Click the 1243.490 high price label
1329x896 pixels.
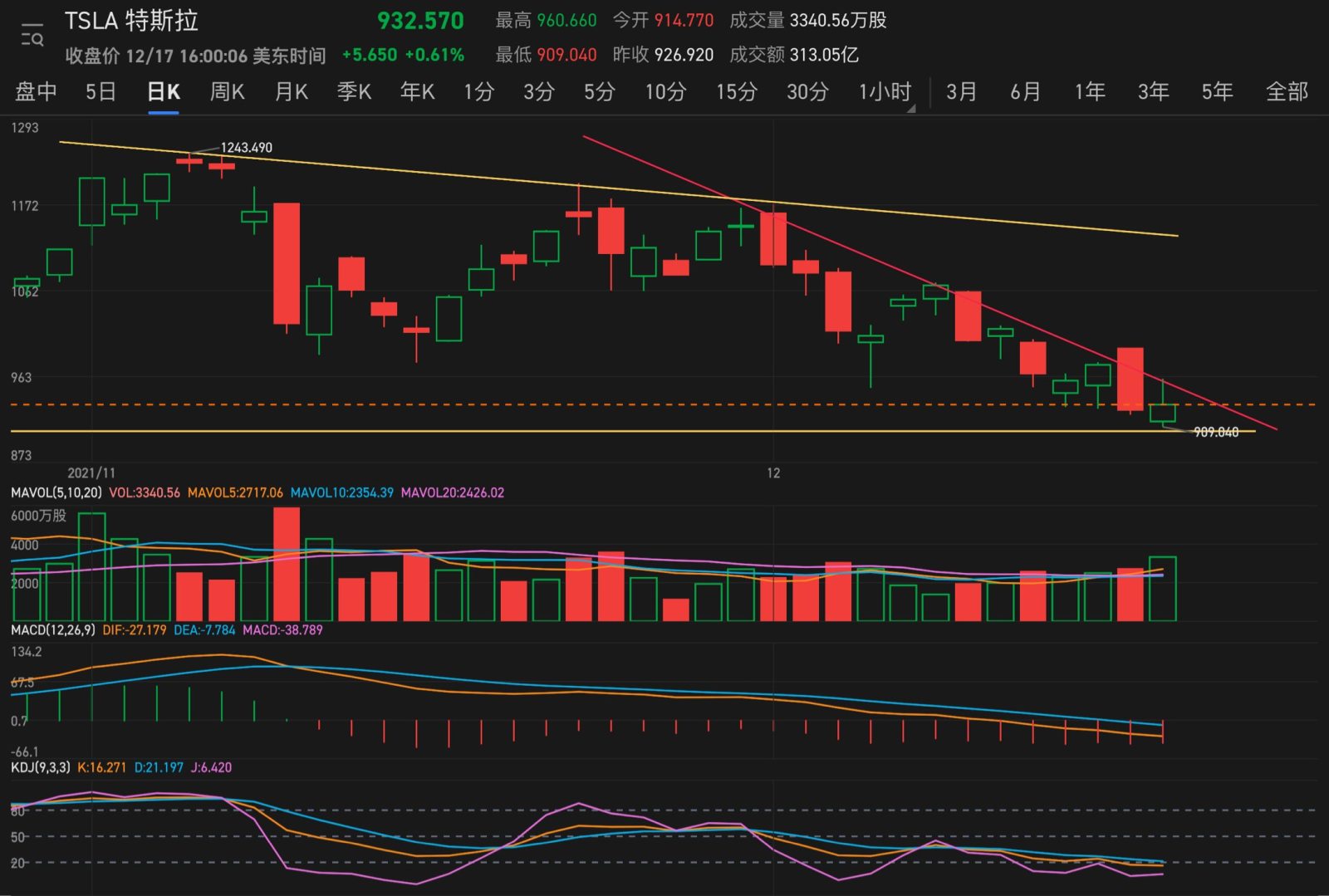coord(246,148)
